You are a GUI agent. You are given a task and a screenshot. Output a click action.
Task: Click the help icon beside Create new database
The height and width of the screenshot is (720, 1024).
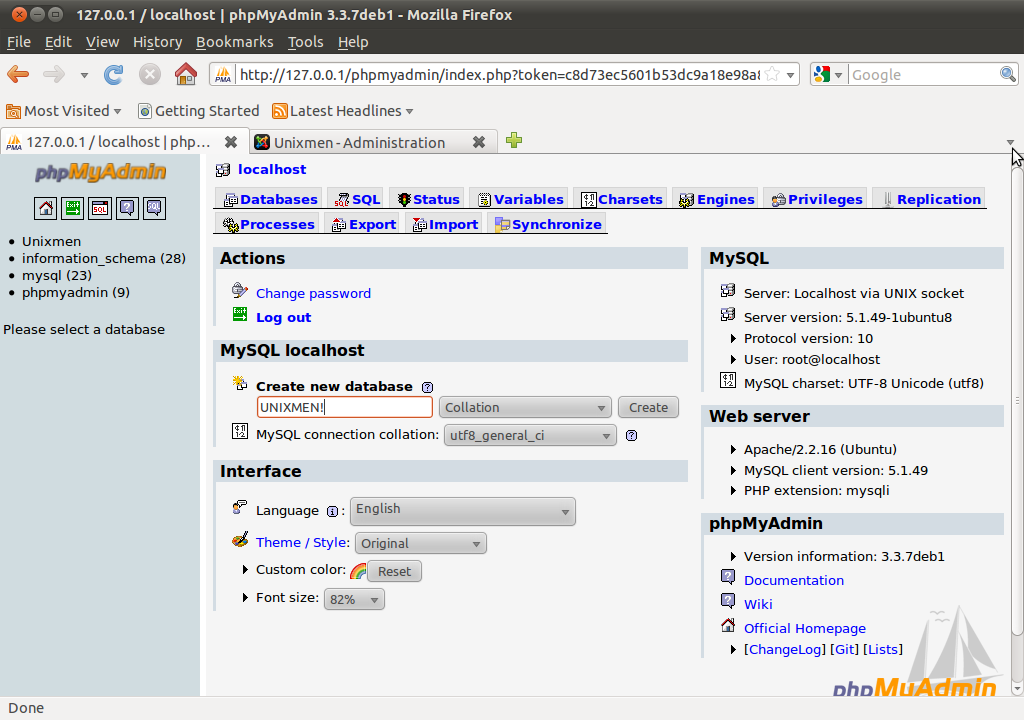[x=426, y=387]
